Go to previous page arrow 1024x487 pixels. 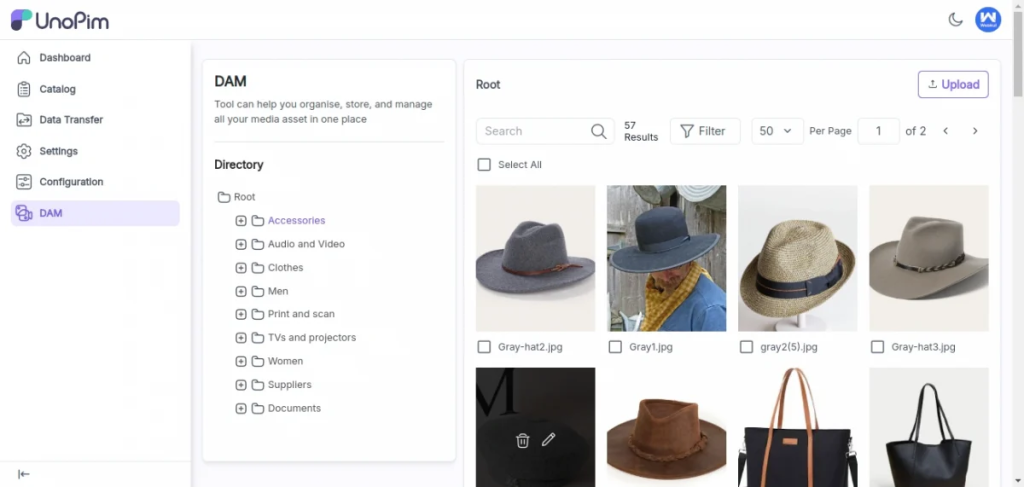[x=946, y=131]
